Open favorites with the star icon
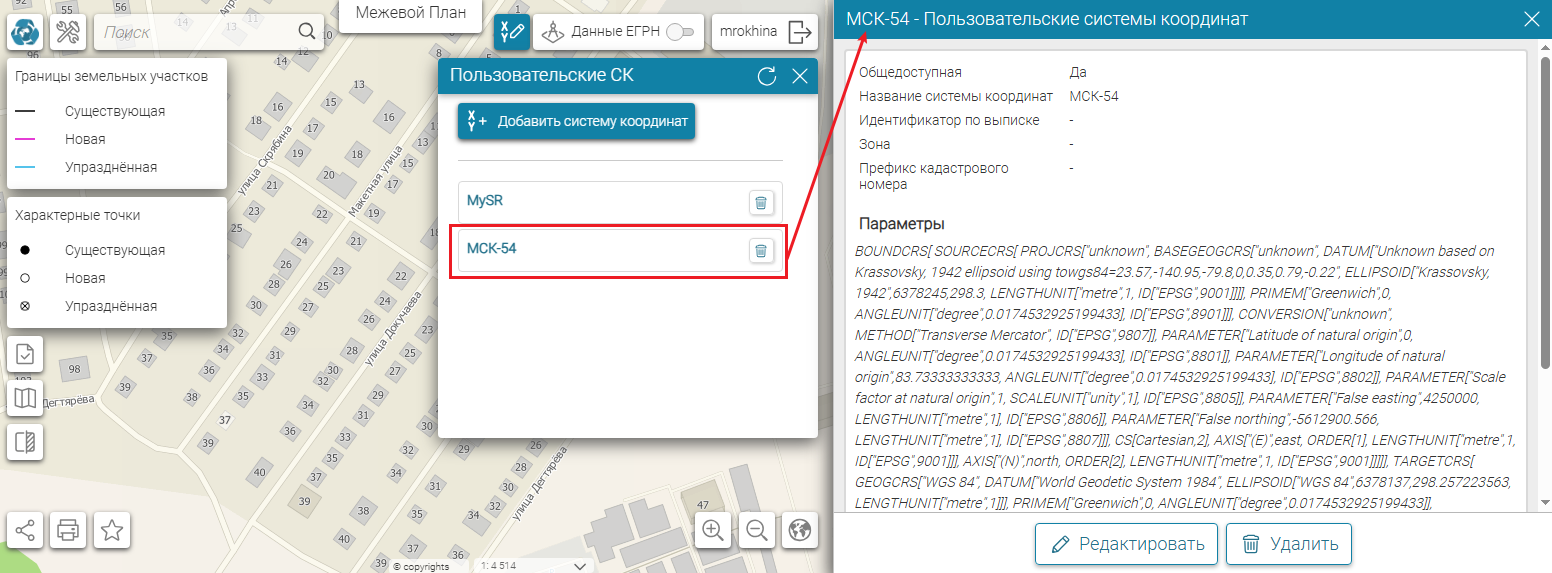 pyautogui.click(x=112, y=530)
